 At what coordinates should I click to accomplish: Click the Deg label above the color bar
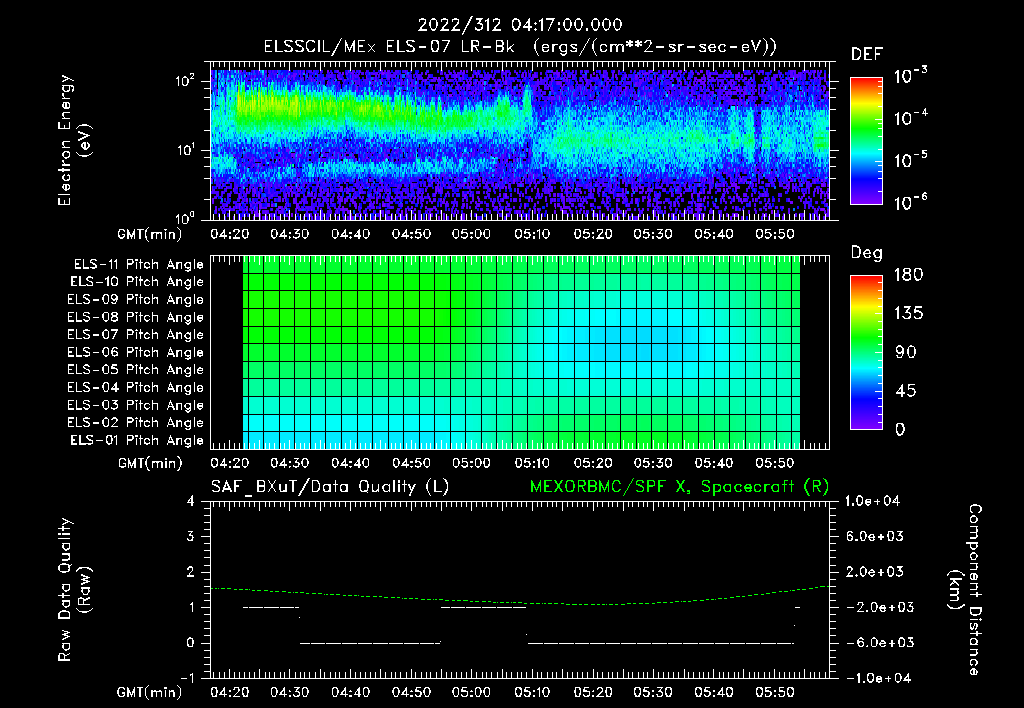tap(867, 253)
